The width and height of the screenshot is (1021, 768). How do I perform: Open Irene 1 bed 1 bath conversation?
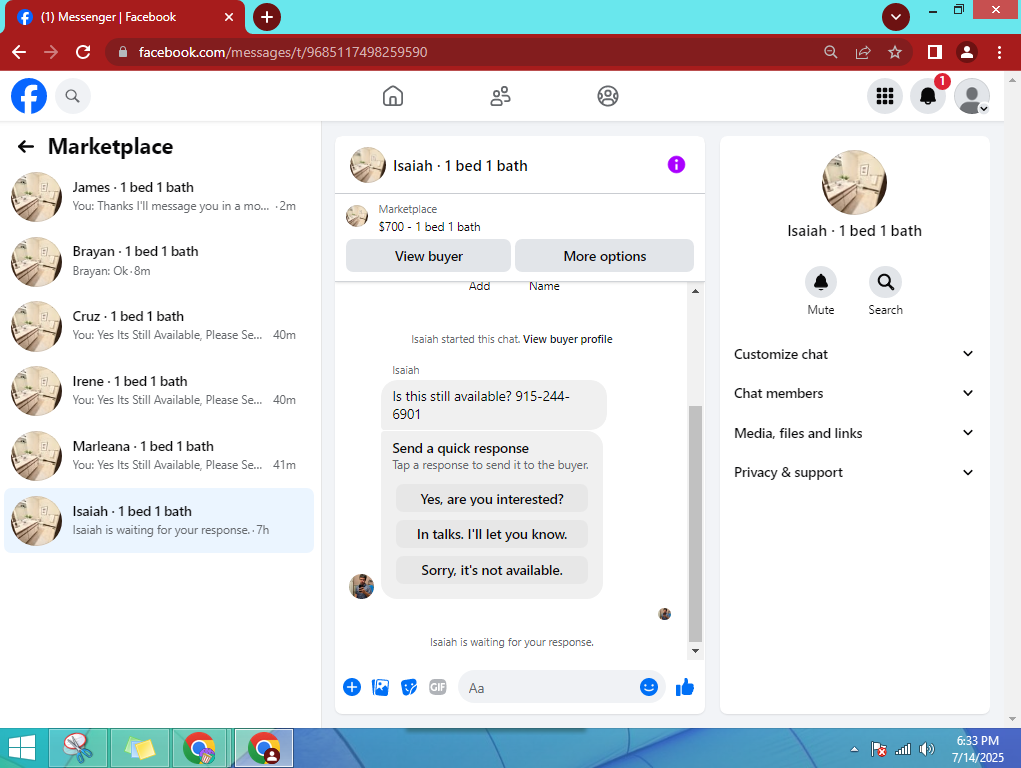point(159,391)
